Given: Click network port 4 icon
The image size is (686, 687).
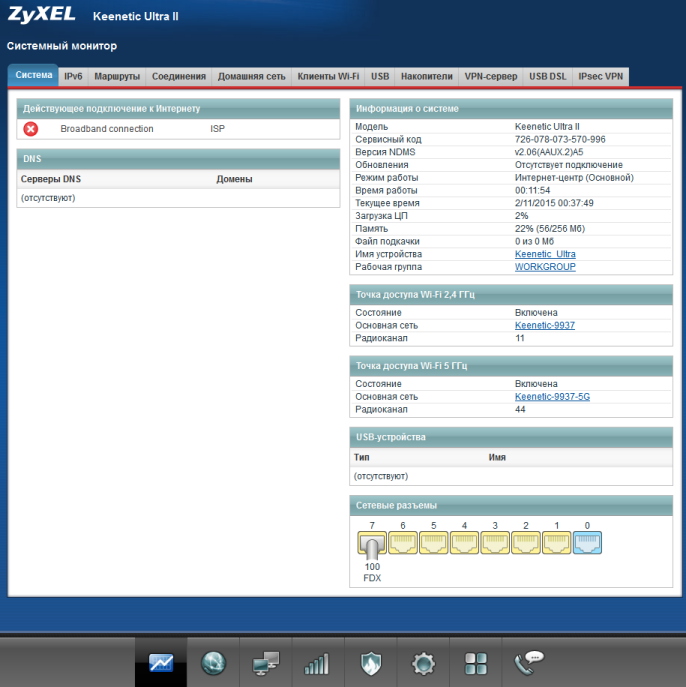Looking at the screenshot, I should coord(464,542).
